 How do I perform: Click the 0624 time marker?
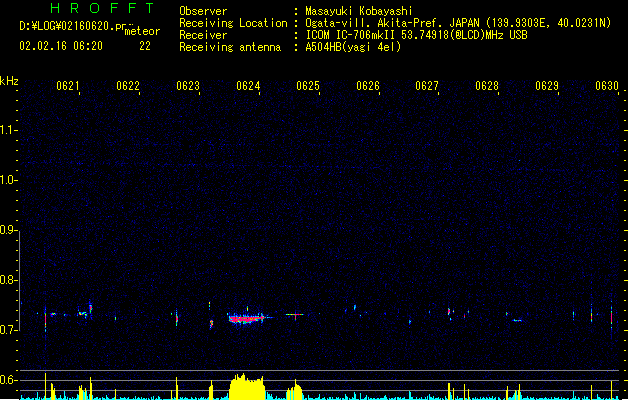(248, 86)
